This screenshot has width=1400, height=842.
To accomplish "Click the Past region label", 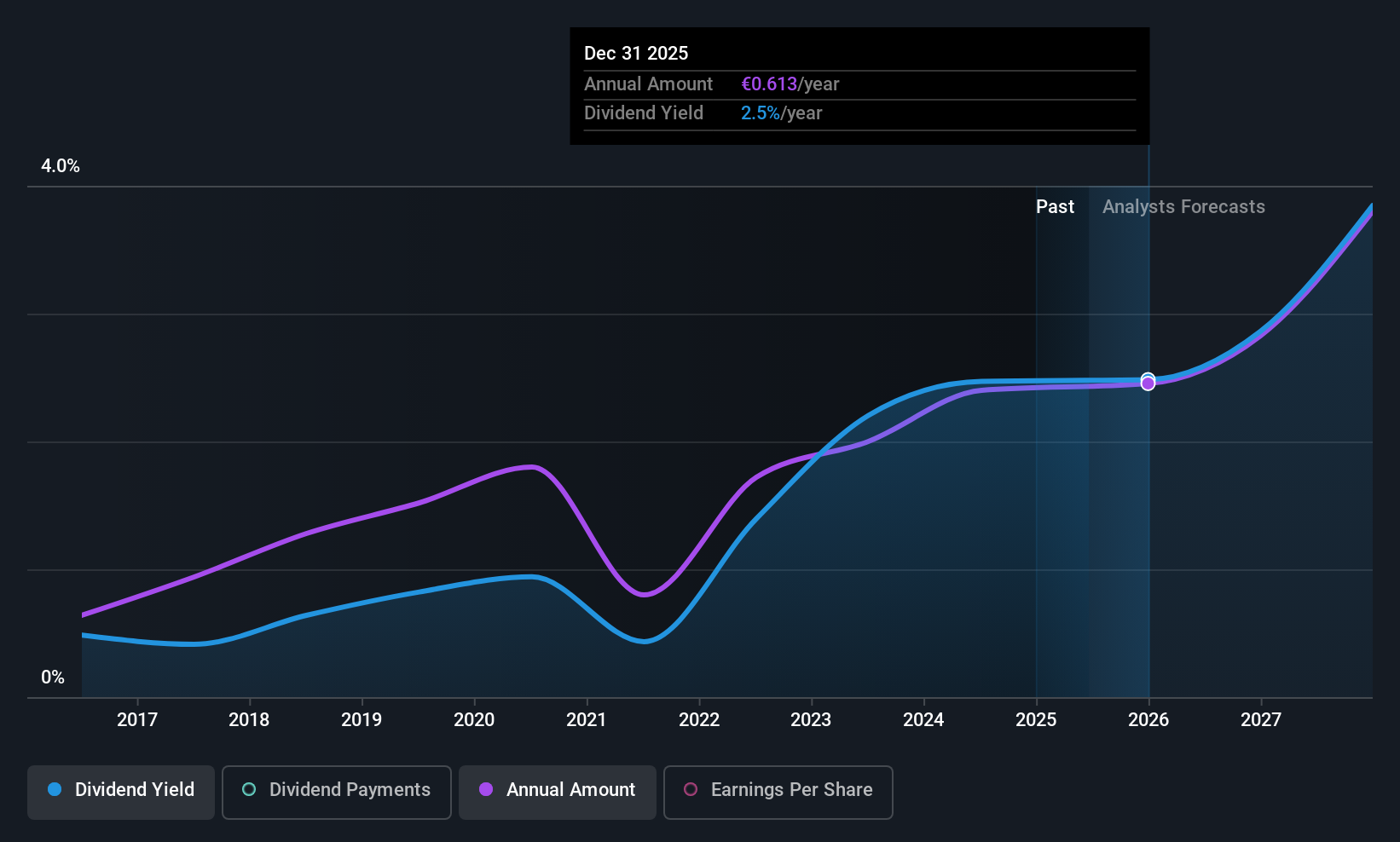I will point(1055,207).
